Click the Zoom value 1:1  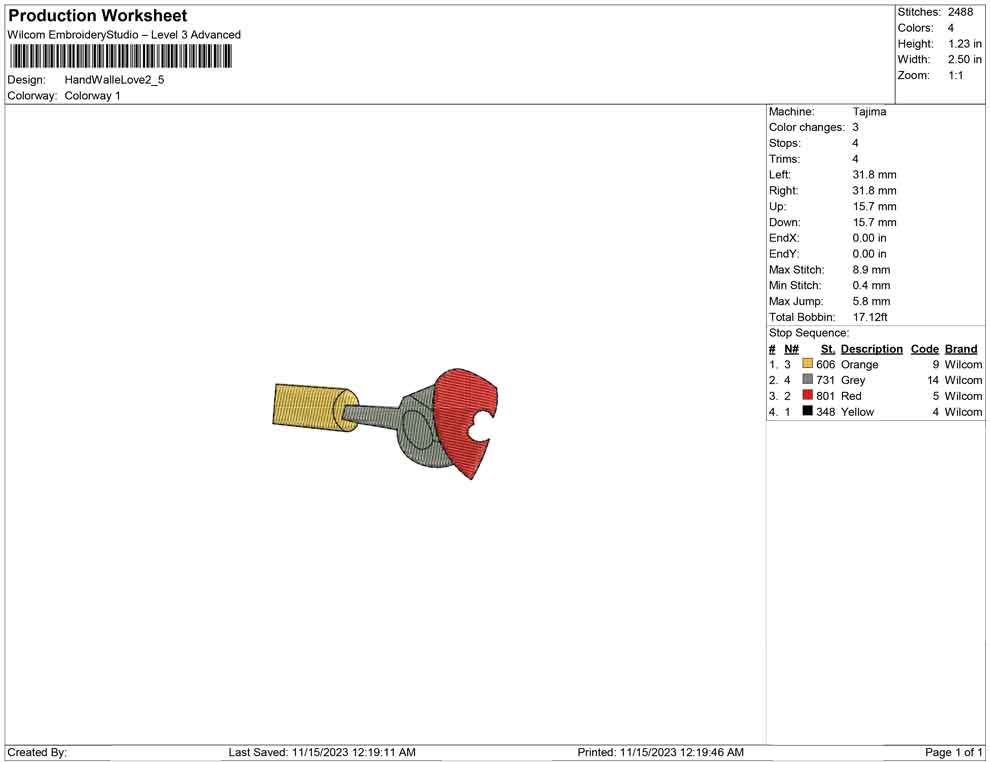coord(956,75)
